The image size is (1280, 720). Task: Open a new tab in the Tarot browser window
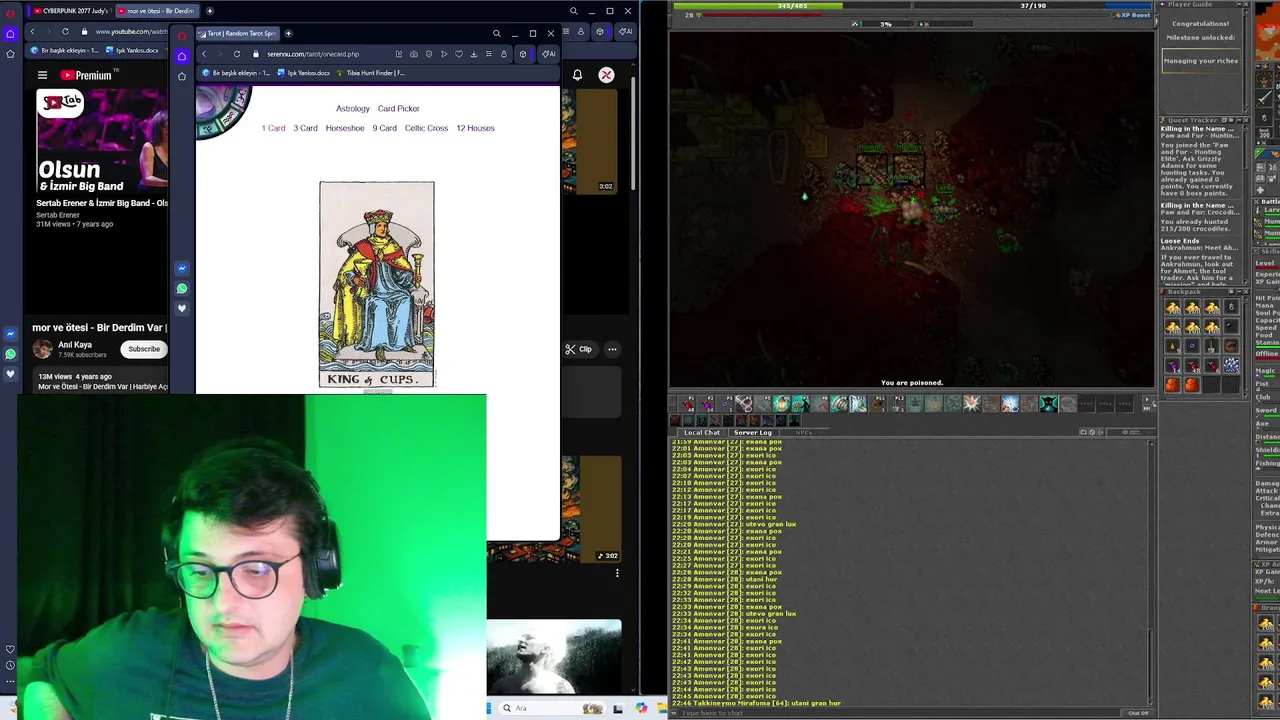pos(288,33)
